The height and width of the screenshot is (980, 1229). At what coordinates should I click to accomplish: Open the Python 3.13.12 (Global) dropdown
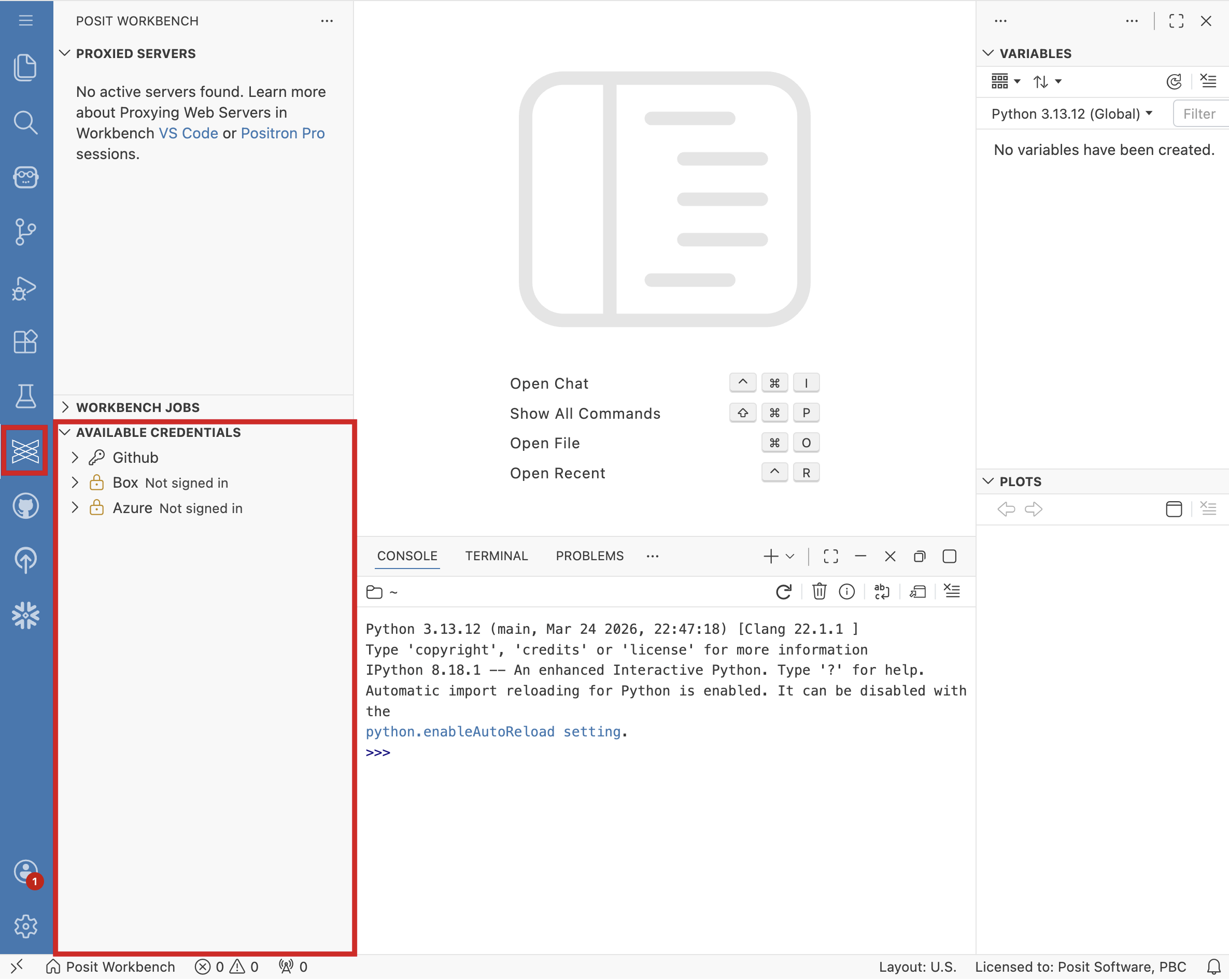(1071, 114)
